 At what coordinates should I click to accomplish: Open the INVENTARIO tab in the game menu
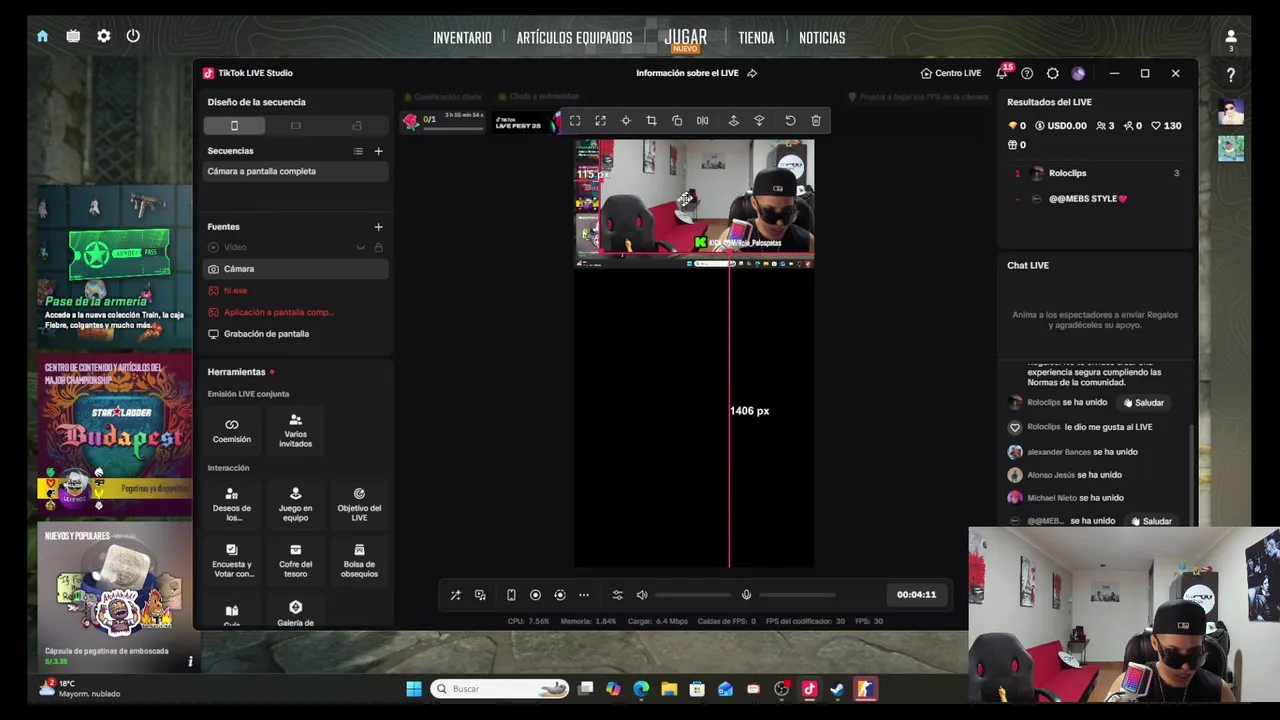[x=462, y=38]
